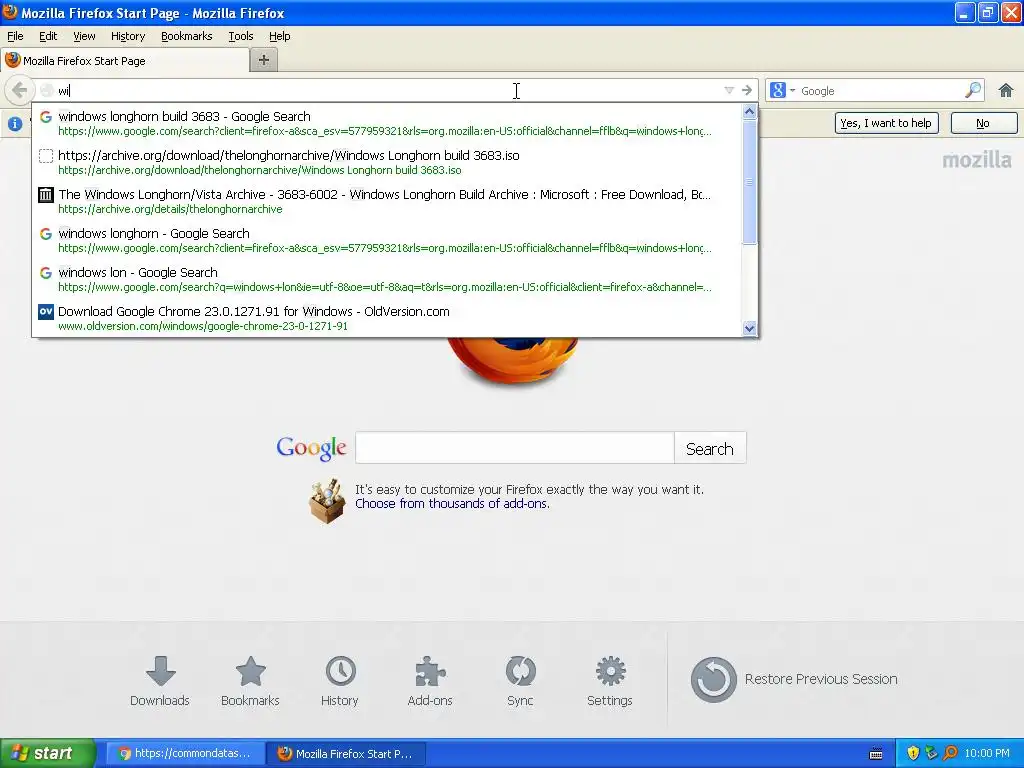Select "The Windows Longhorn/Vista Archive" suggestion
Image resolution: width=1024 pixels, height=768 pixels.
point(386,201)
